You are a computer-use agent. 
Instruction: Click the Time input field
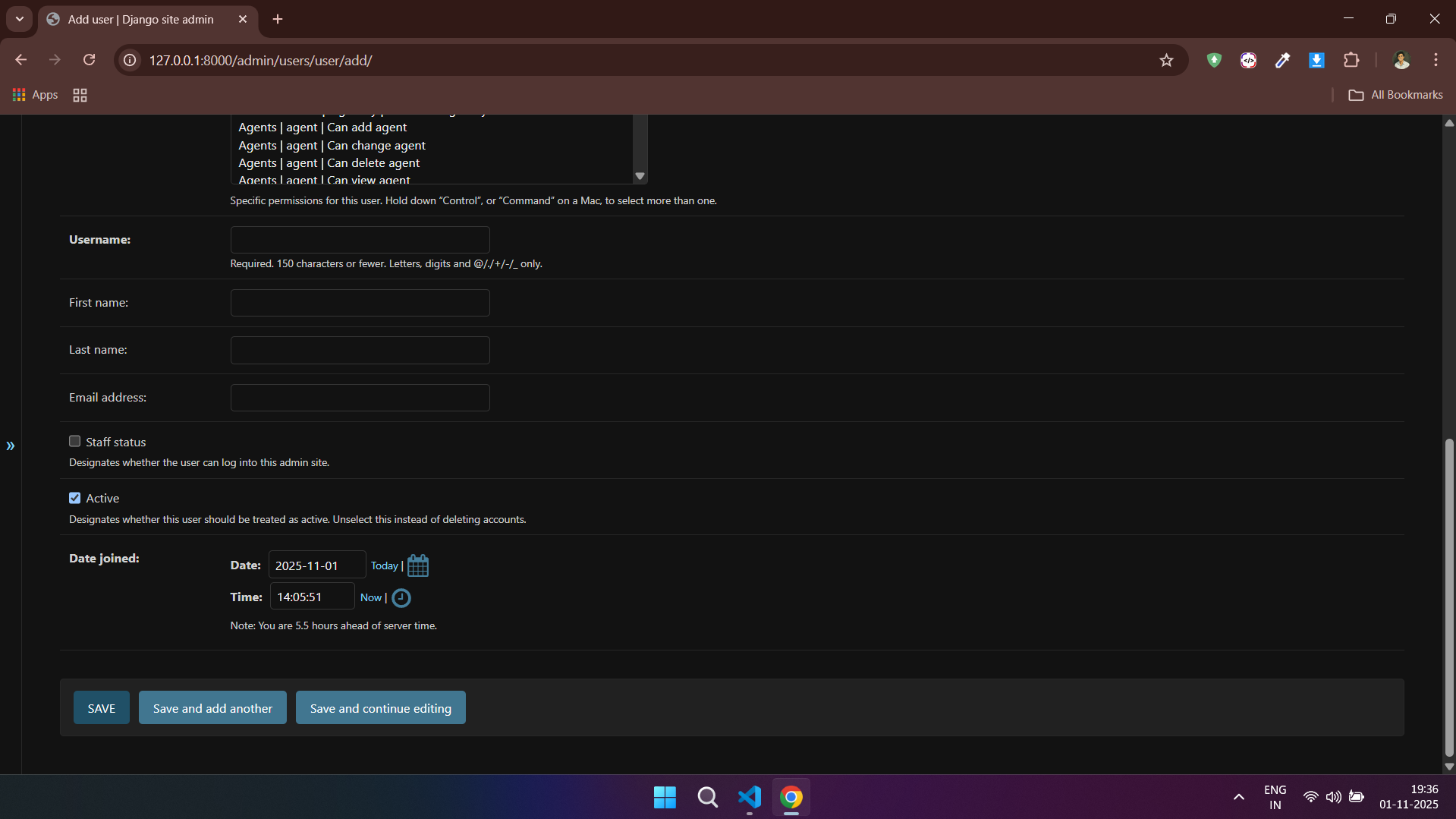click(x=312, y=597)
